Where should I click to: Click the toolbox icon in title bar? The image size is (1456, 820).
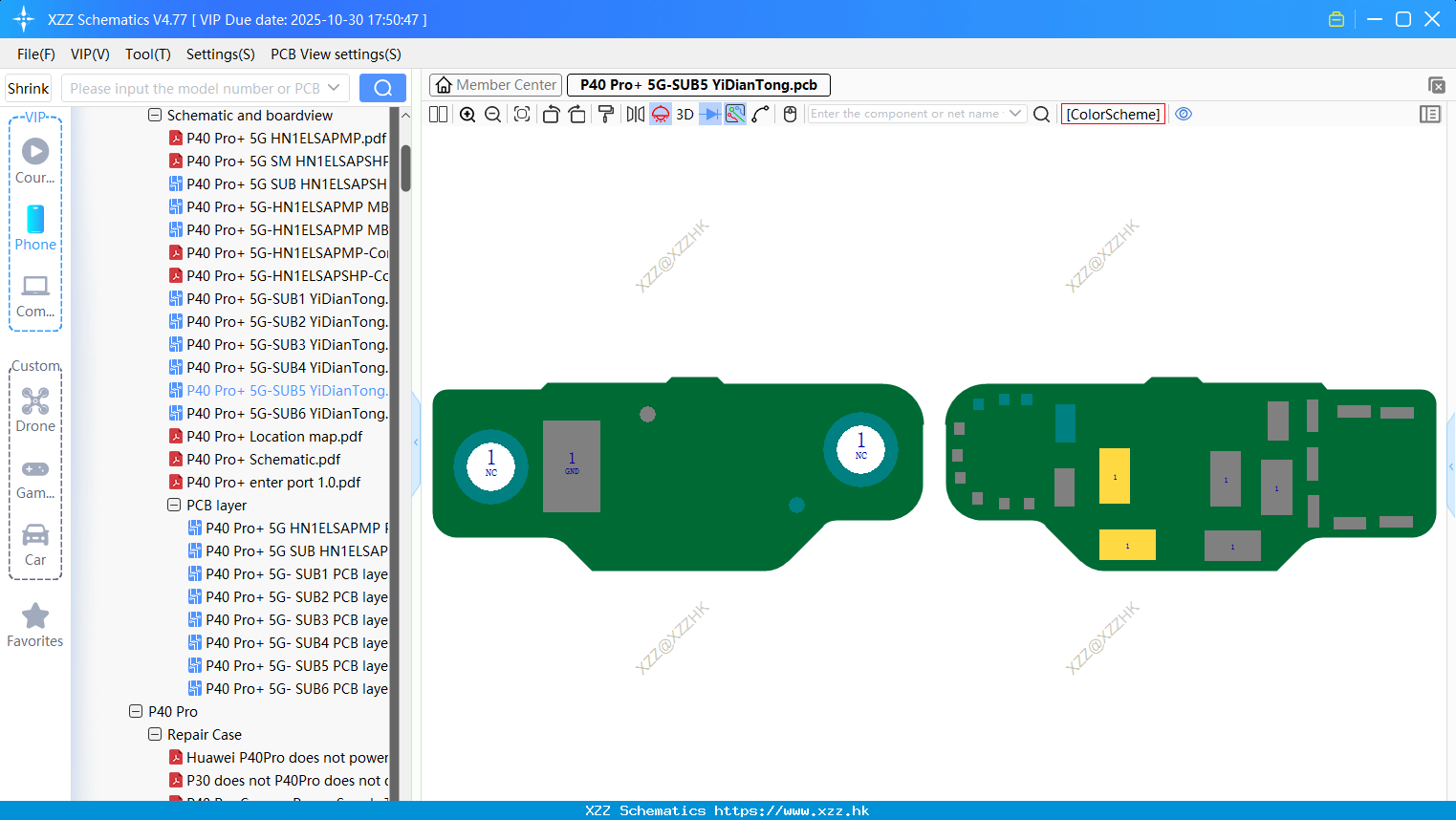[1336, 19]
